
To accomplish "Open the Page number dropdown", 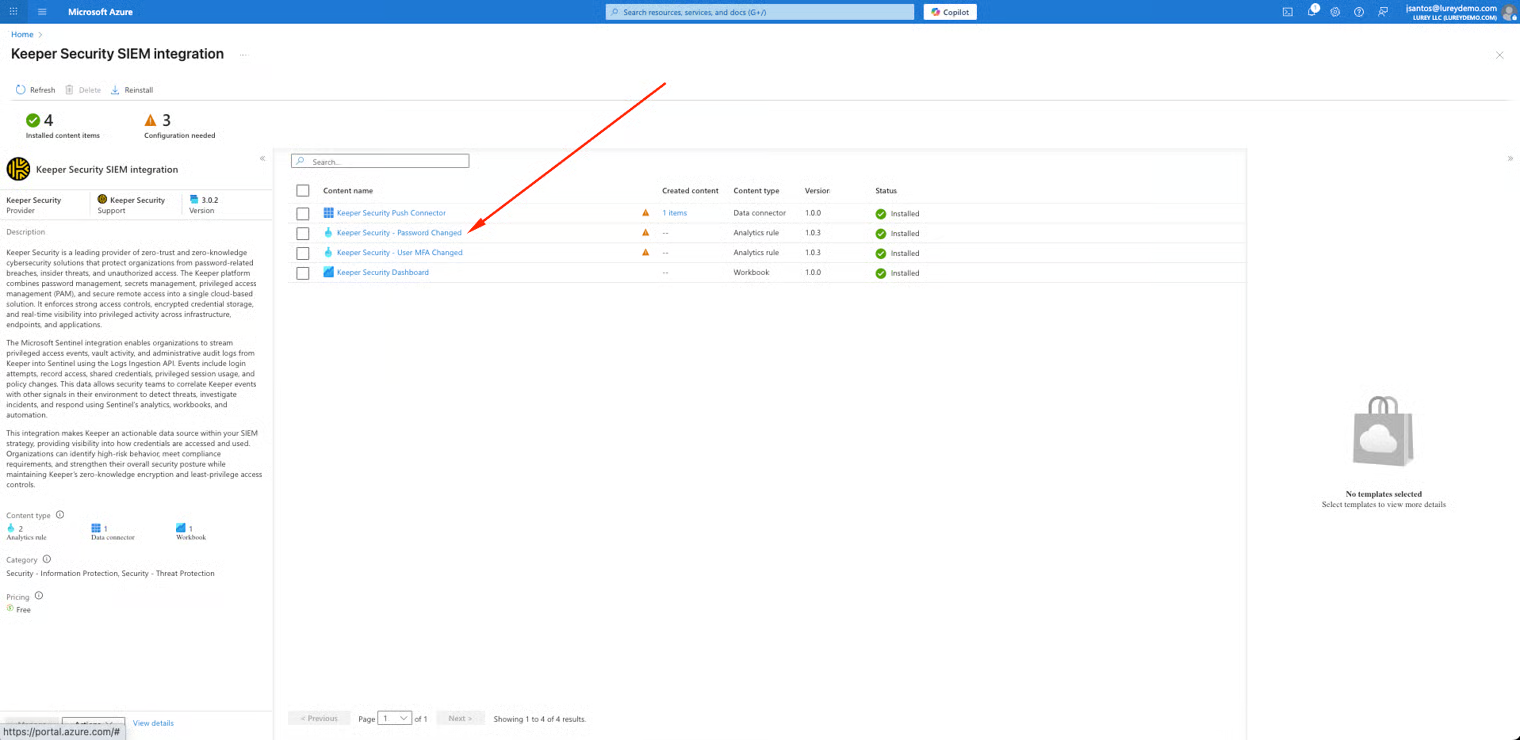I will (x=395, y=718).
